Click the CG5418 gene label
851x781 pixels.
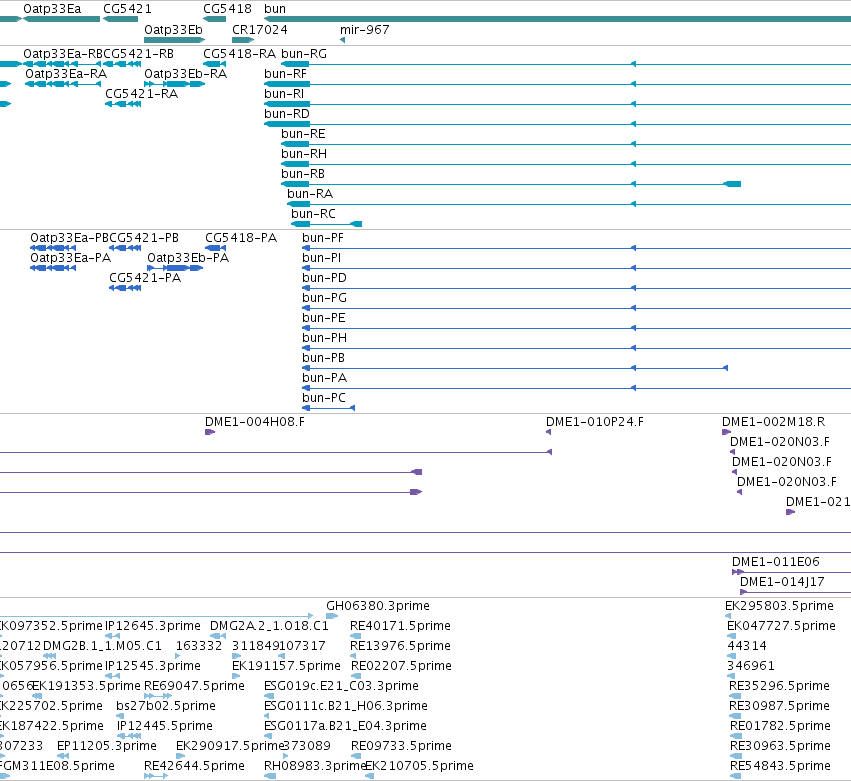pyautogui.click(x=227, y=9)
